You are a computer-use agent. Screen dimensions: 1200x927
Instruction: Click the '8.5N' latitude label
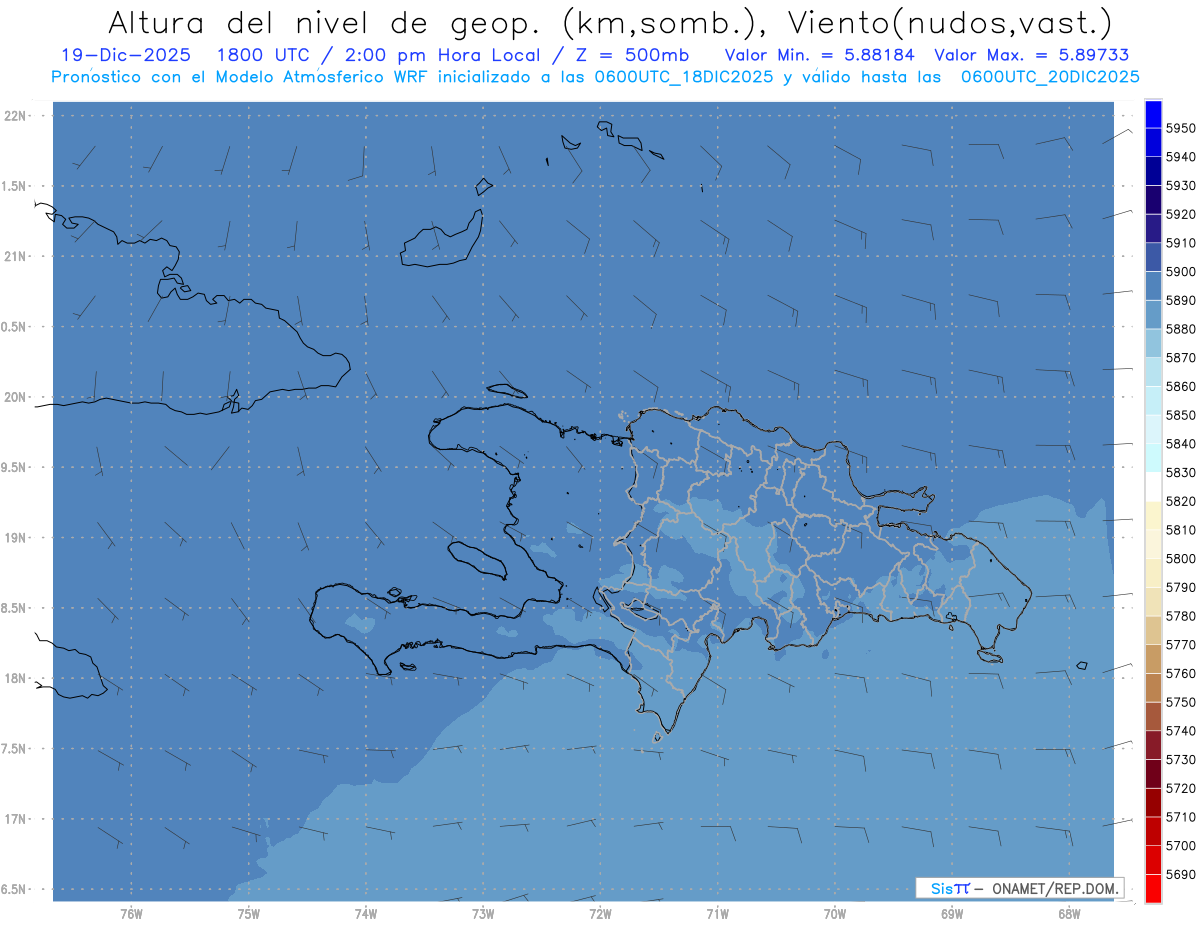pyautogui.click(x=15, y=608)
